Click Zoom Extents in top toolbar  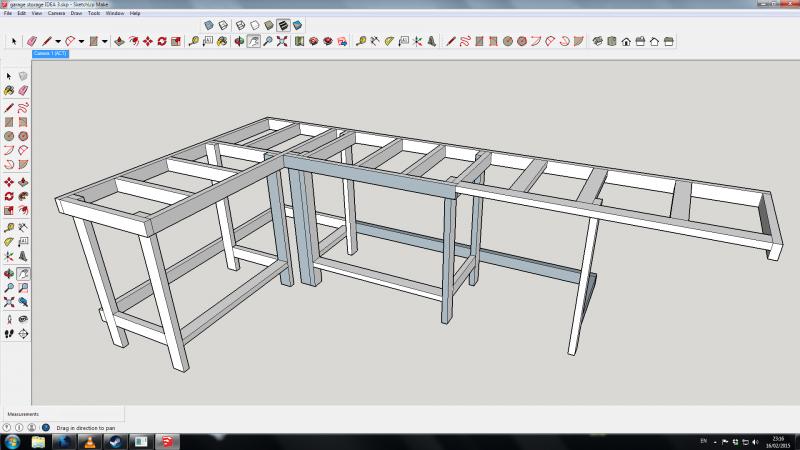pos(282,41)
